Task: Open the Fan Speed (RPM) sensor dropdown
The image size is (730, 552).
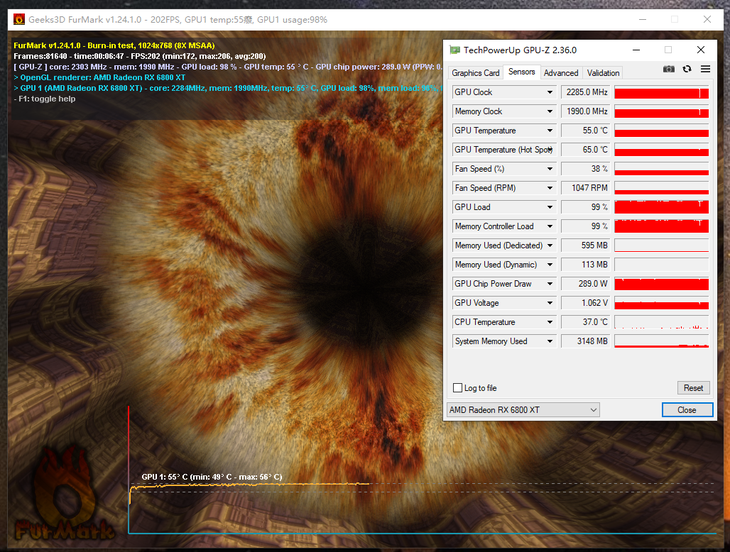Action: (x=549, y=188)
